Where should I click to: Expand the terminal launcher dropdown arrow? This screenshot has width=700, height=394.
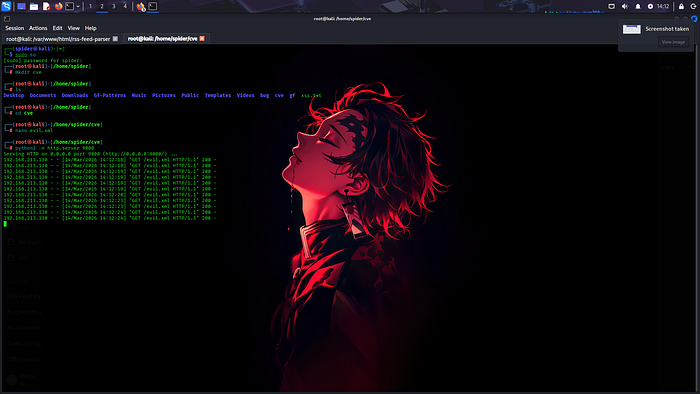tap(78, 6)
